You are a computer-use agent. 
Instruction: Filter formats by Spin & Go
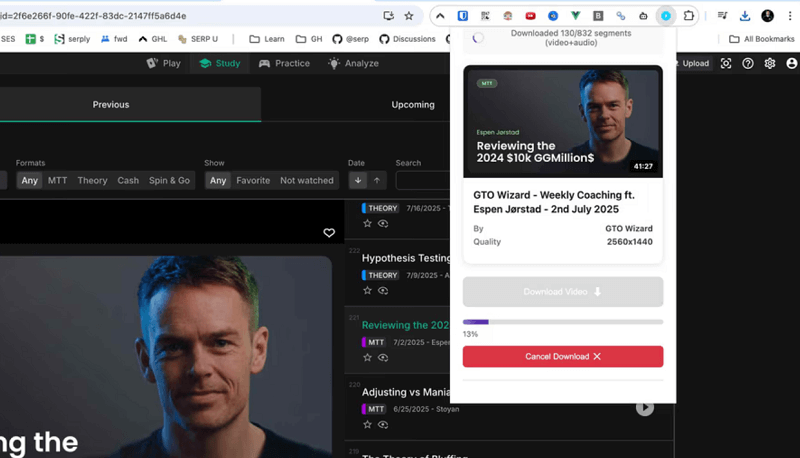[169, 181]
